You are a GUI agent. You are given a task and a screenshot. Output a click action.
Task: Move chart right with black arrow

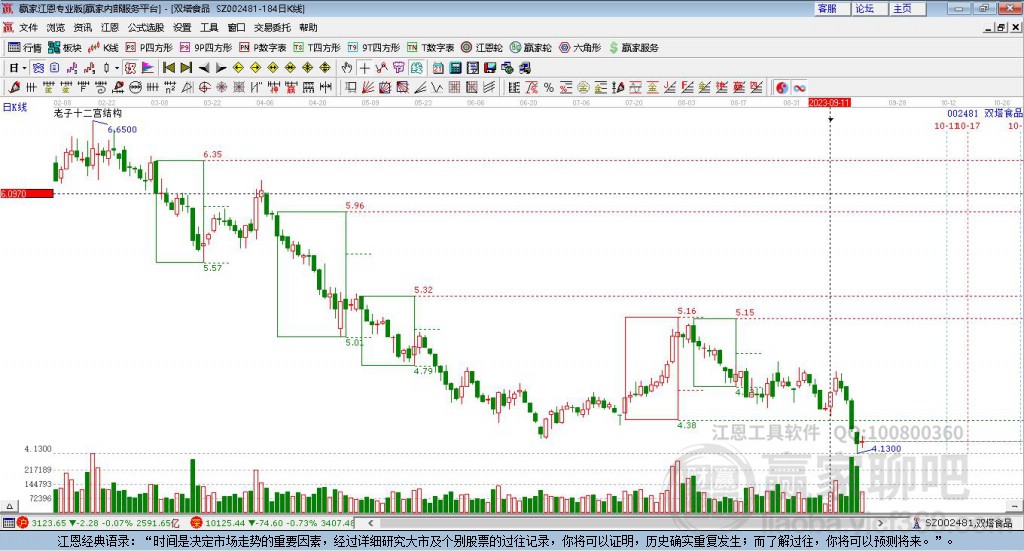click(x=221, y=68)
